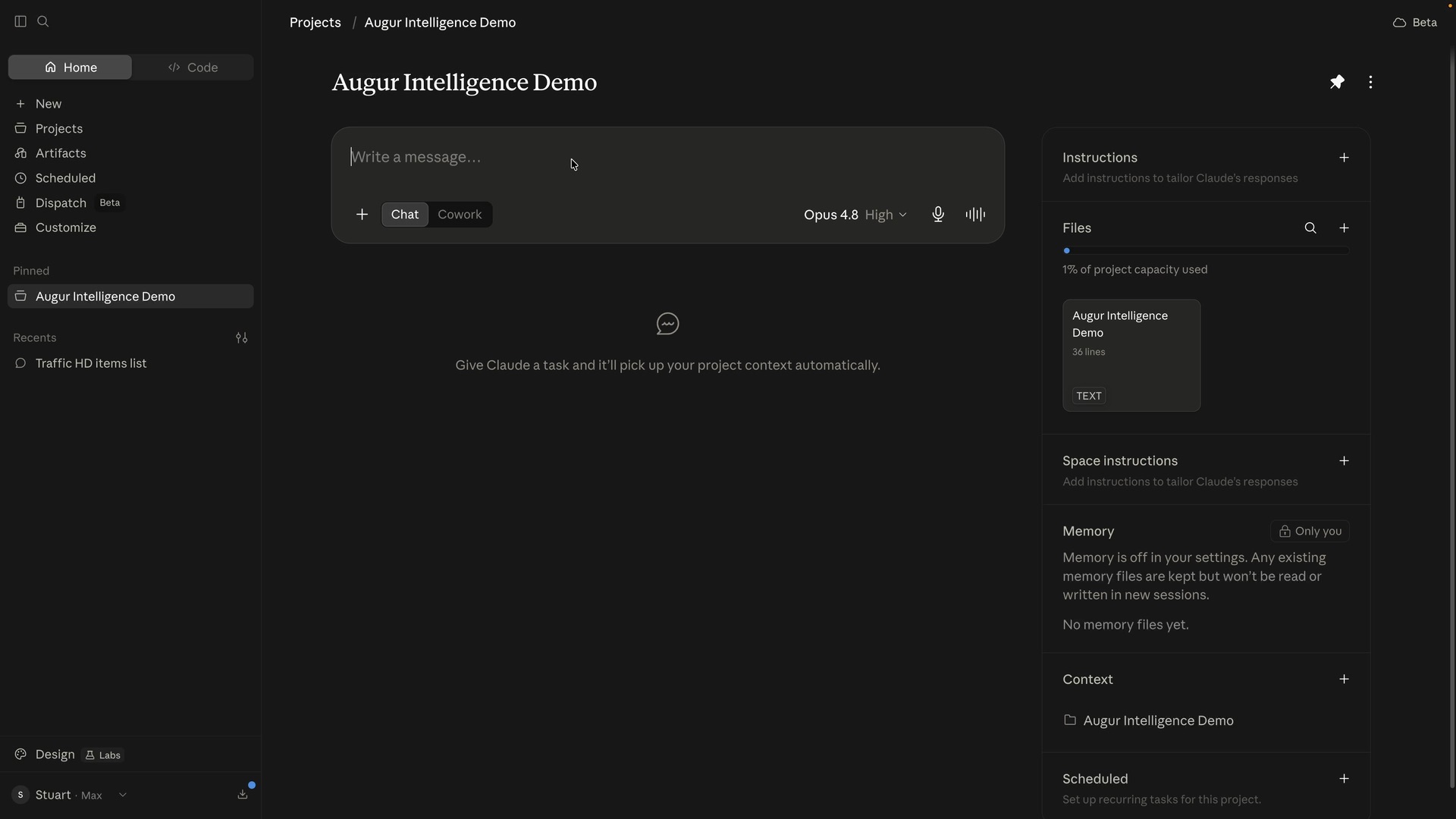Screen dimensions: 1456x819
Task: Click the plus attachment button in composer
Action: [x=362, y=215]
